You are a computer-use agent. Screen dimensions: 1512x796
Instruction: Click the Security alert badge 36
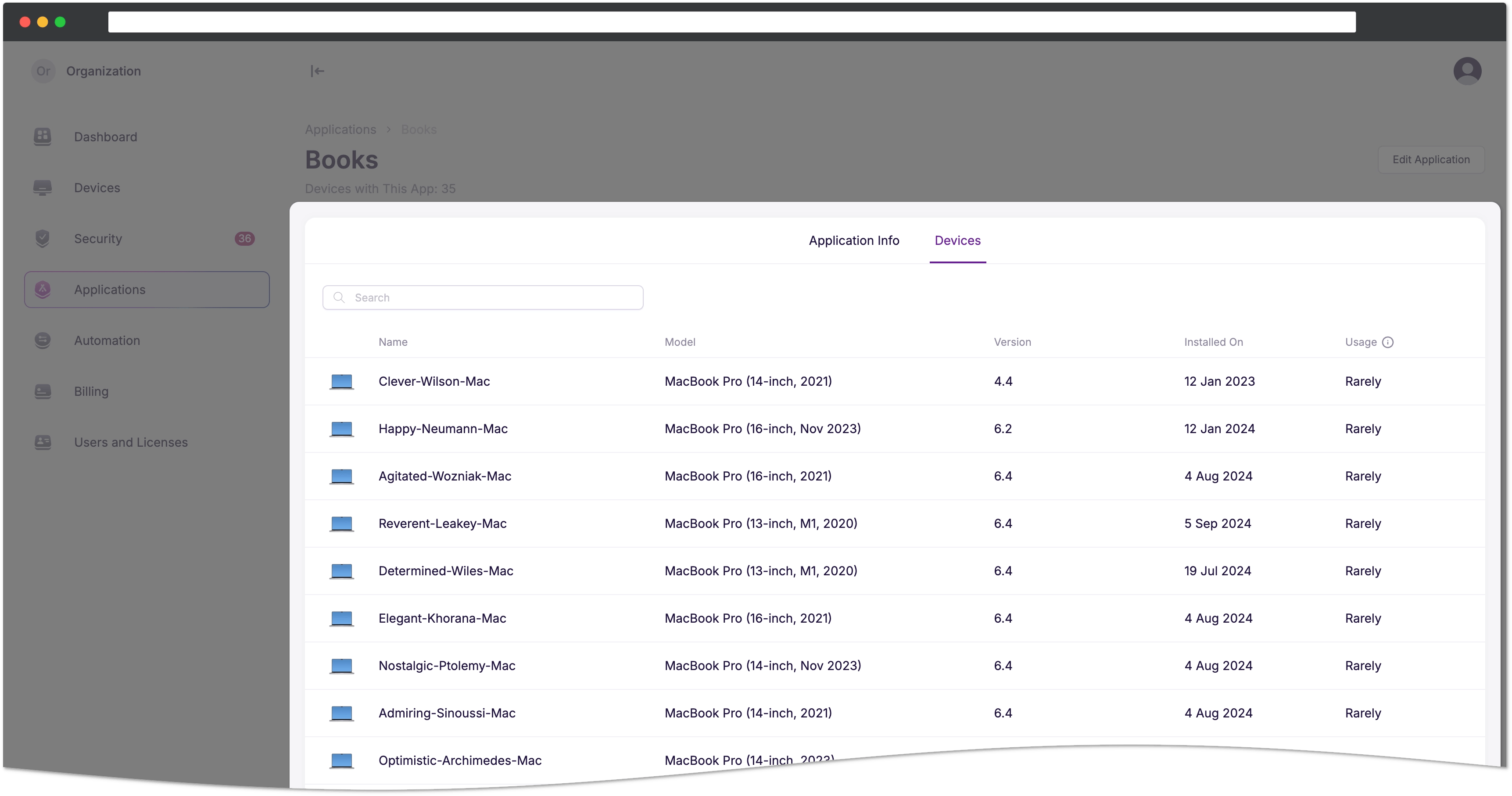245,238
